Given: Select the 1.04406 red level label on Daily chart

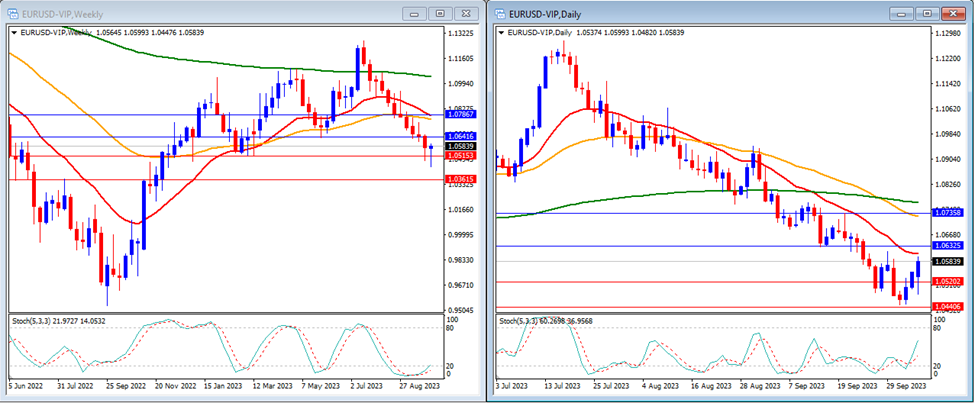Looking at the screenshot, I should pos(947,306).
